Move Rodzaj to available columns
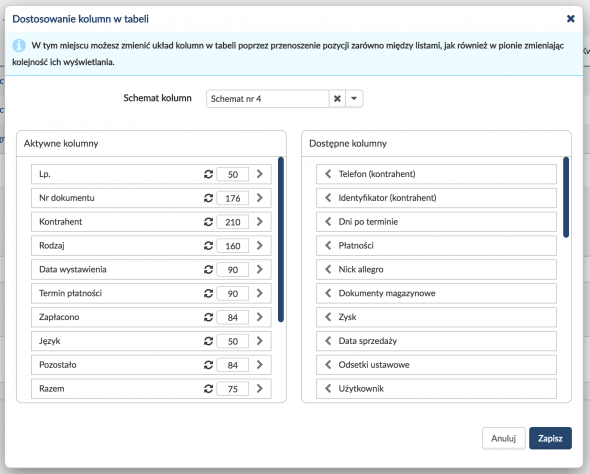 click(x=260, y=246)
